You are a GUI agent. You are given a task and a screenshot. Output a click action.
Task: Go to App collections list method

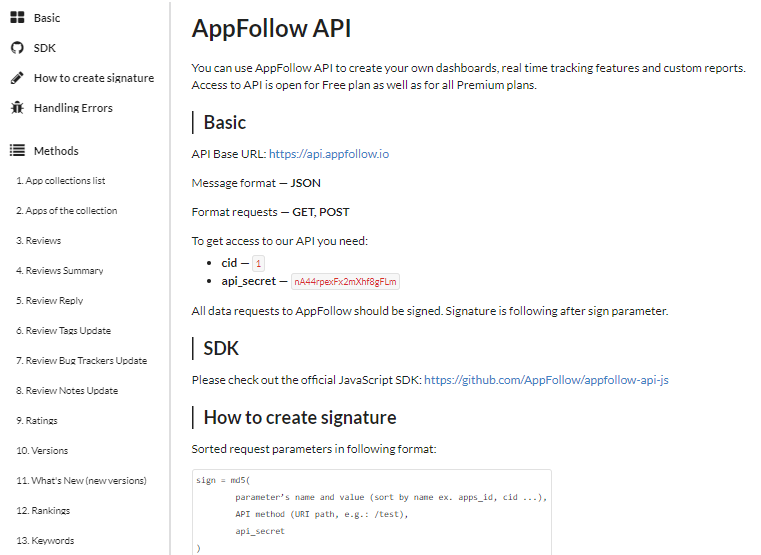coord(60,181)
